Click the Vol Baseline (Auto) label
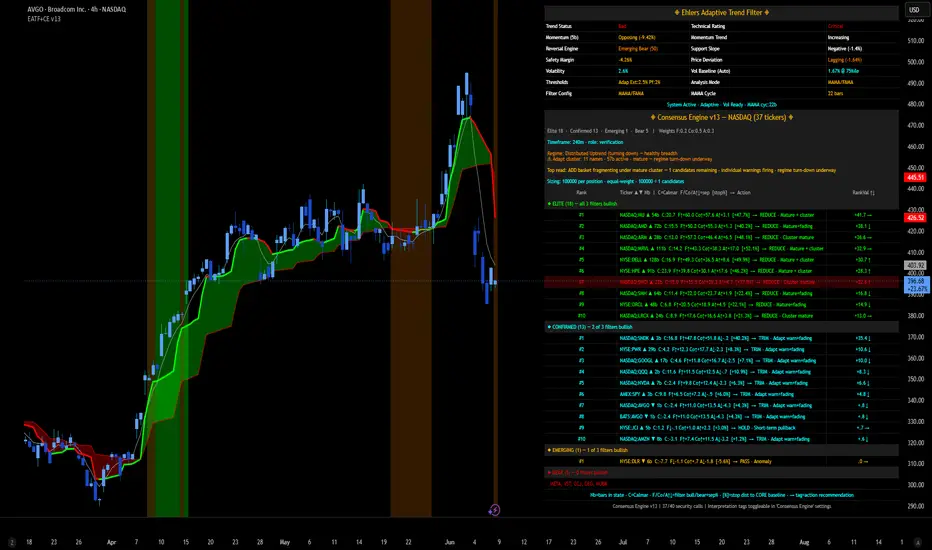Screen dimensions: 932x550 coord(710,71)
